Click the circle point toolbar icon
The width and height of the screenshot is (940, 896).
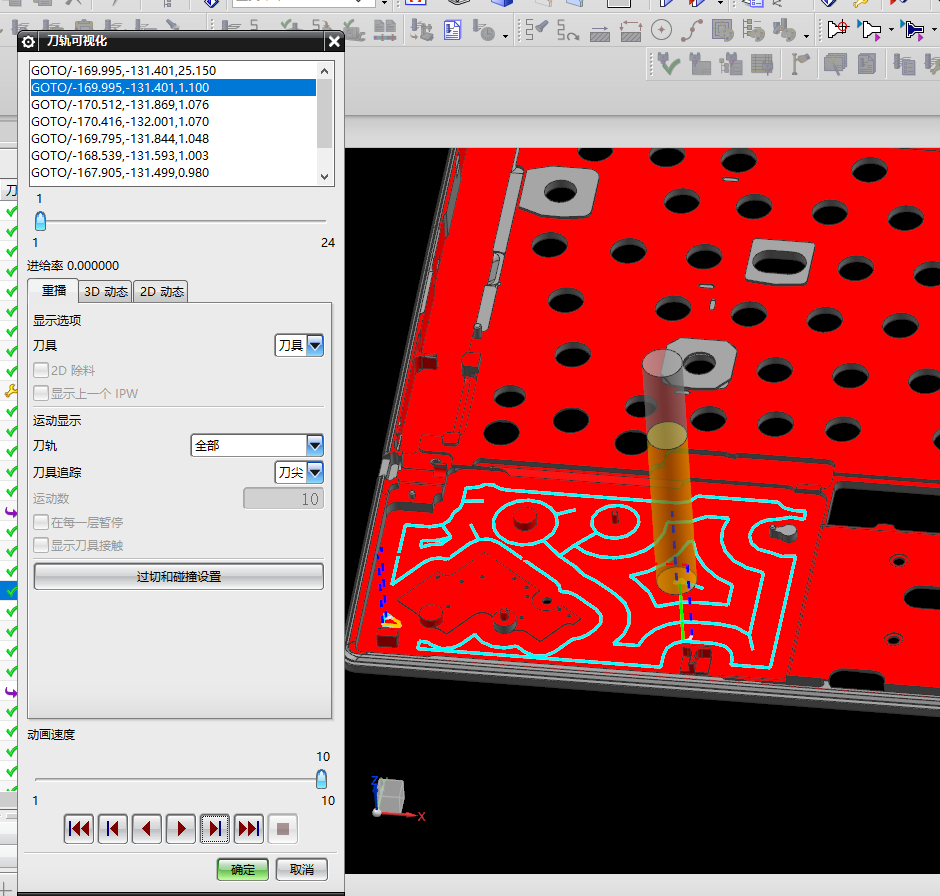click(662, 31)
